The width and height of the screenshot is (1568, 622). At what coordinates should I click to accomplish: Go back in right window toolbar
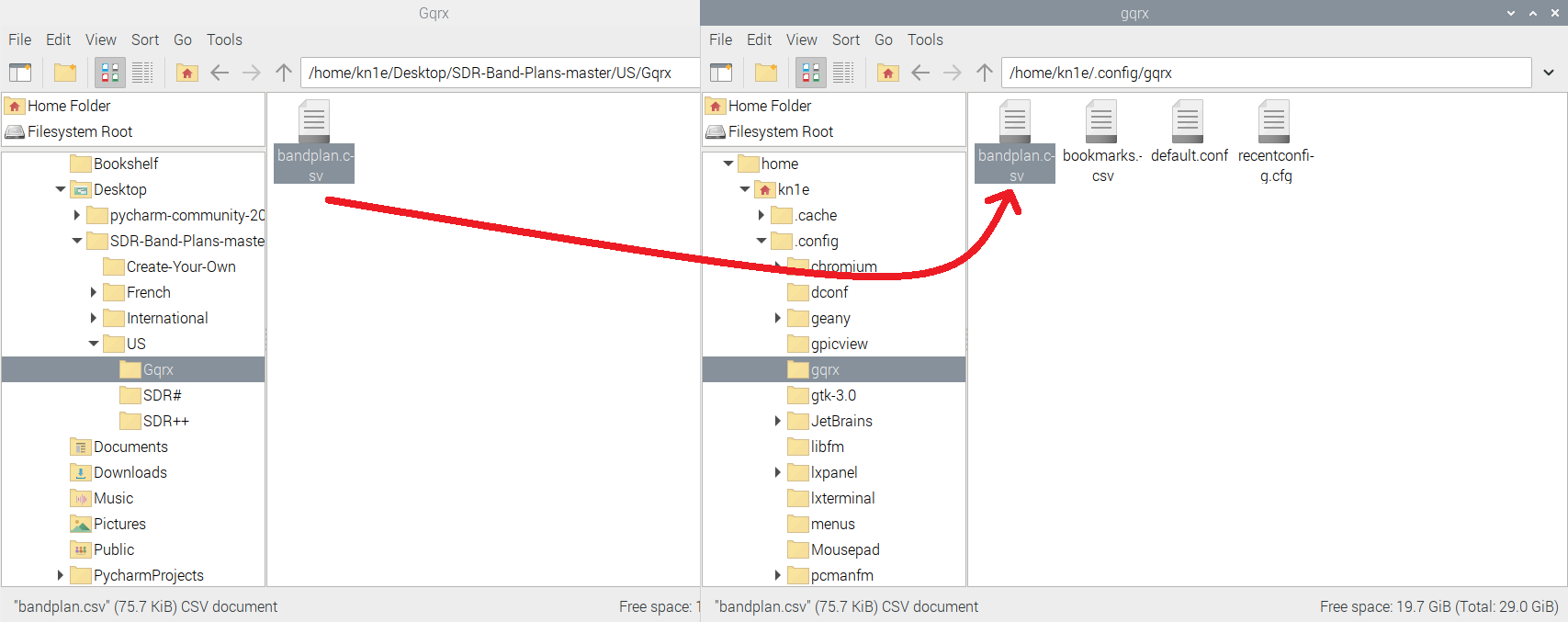pos(920,73)
